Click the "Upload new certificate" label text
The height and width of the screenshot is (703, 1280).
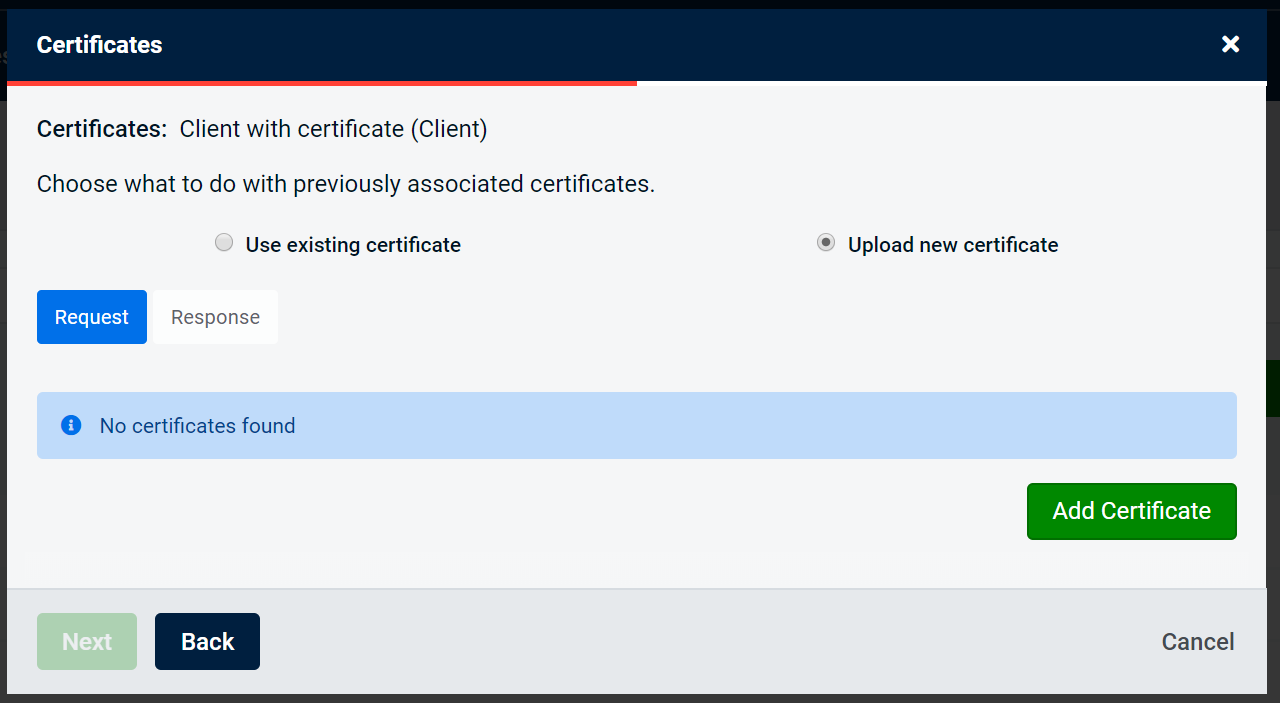[952, 245]
